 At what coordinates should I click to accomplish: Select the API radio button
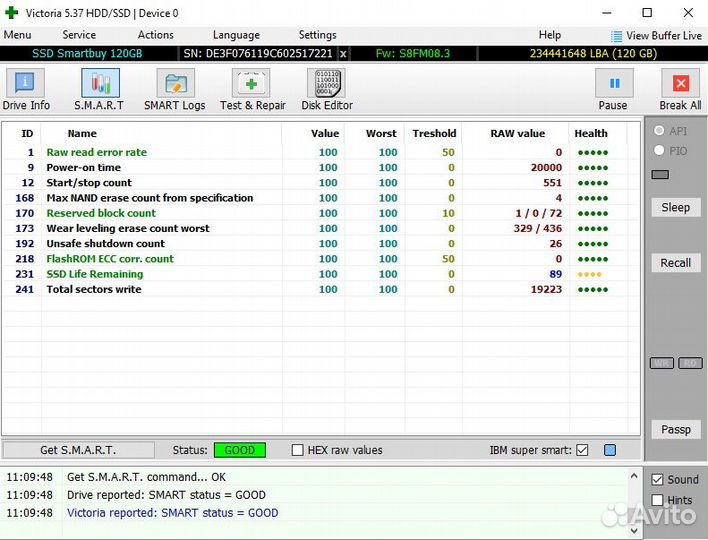[659, 131]
